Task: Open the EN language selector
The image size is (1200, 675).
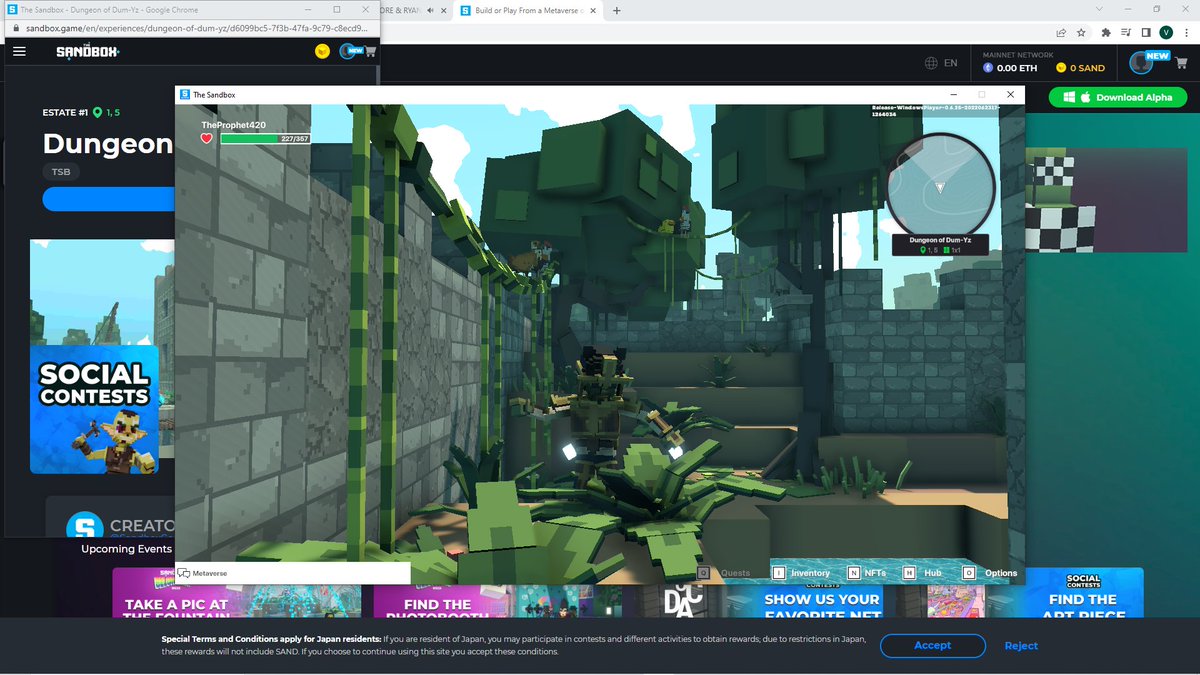Action: pos(950,62)
